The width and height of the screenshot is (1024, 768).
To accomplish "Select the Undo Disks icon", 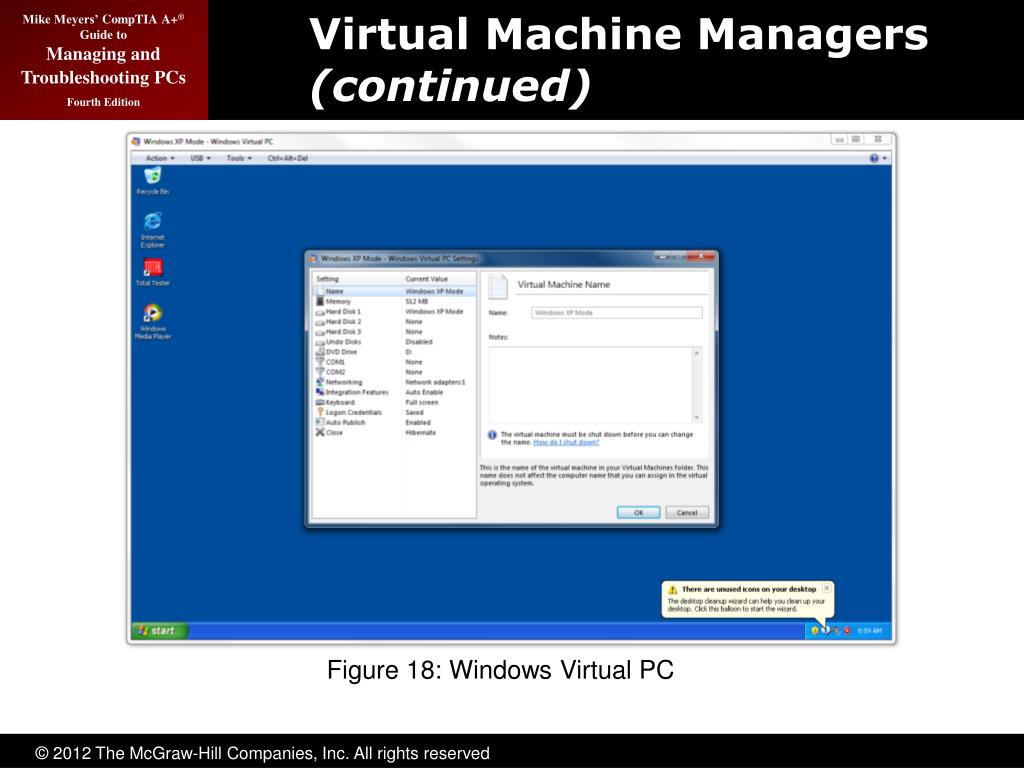I will (x=320, y=342).
